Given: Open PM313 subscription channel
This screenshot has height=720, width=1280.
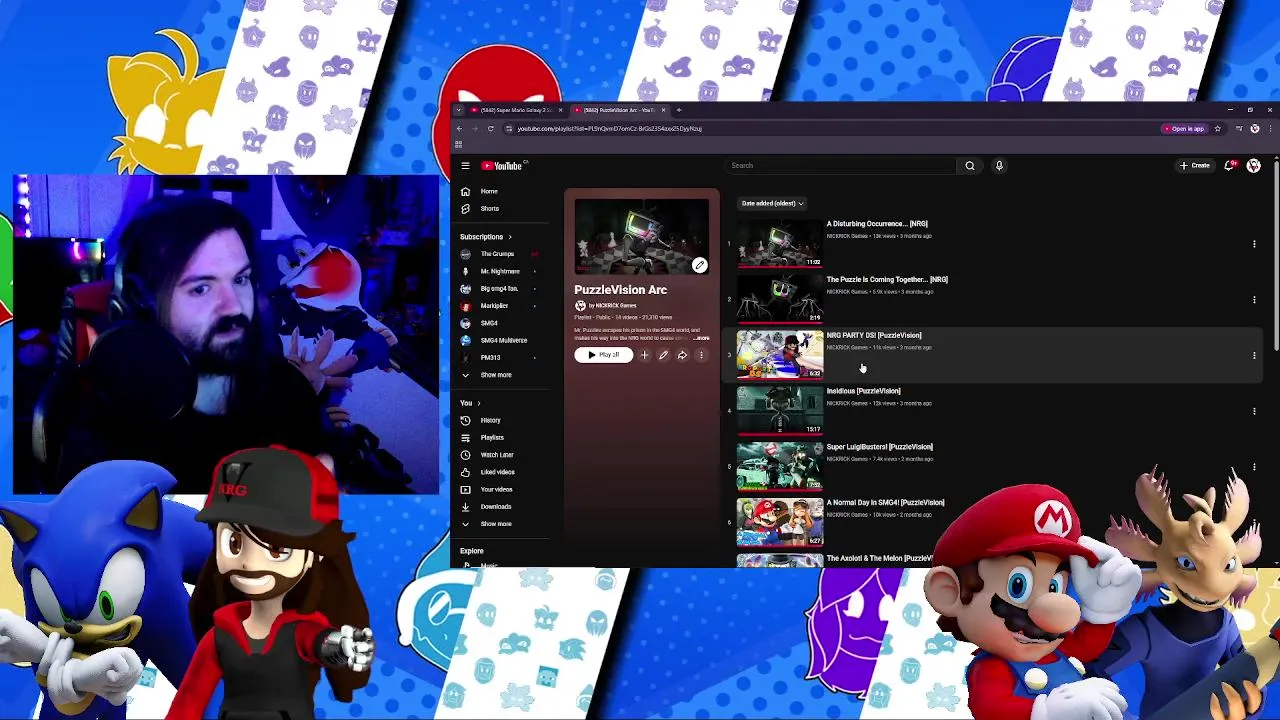Looking at the screenshot, I should [500, 357].
